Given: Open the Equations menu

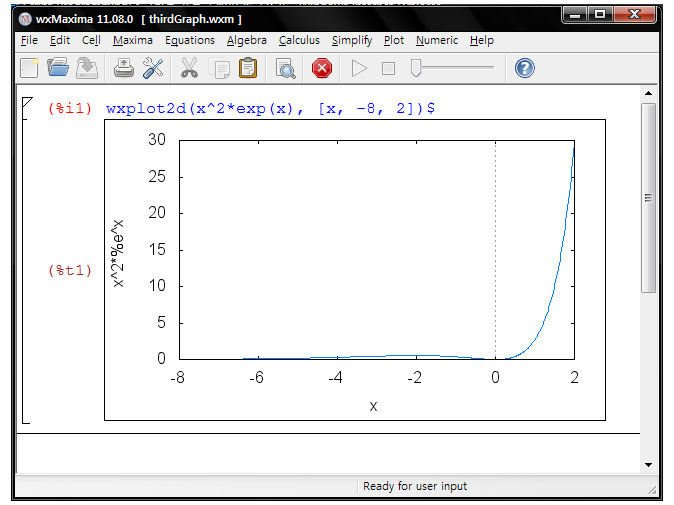Looking at the screenshot, I should click(x=190, y=40).
